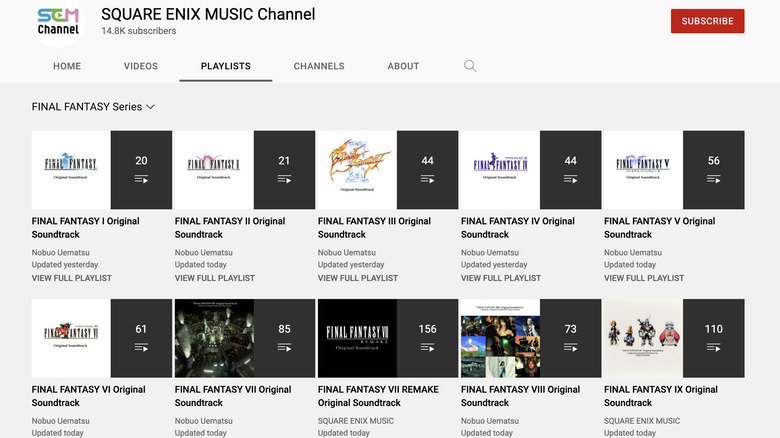Click playlist queue icon on FINAL FANTASY I
This screenshot has height=438, width=780.
tap(141, 179)
